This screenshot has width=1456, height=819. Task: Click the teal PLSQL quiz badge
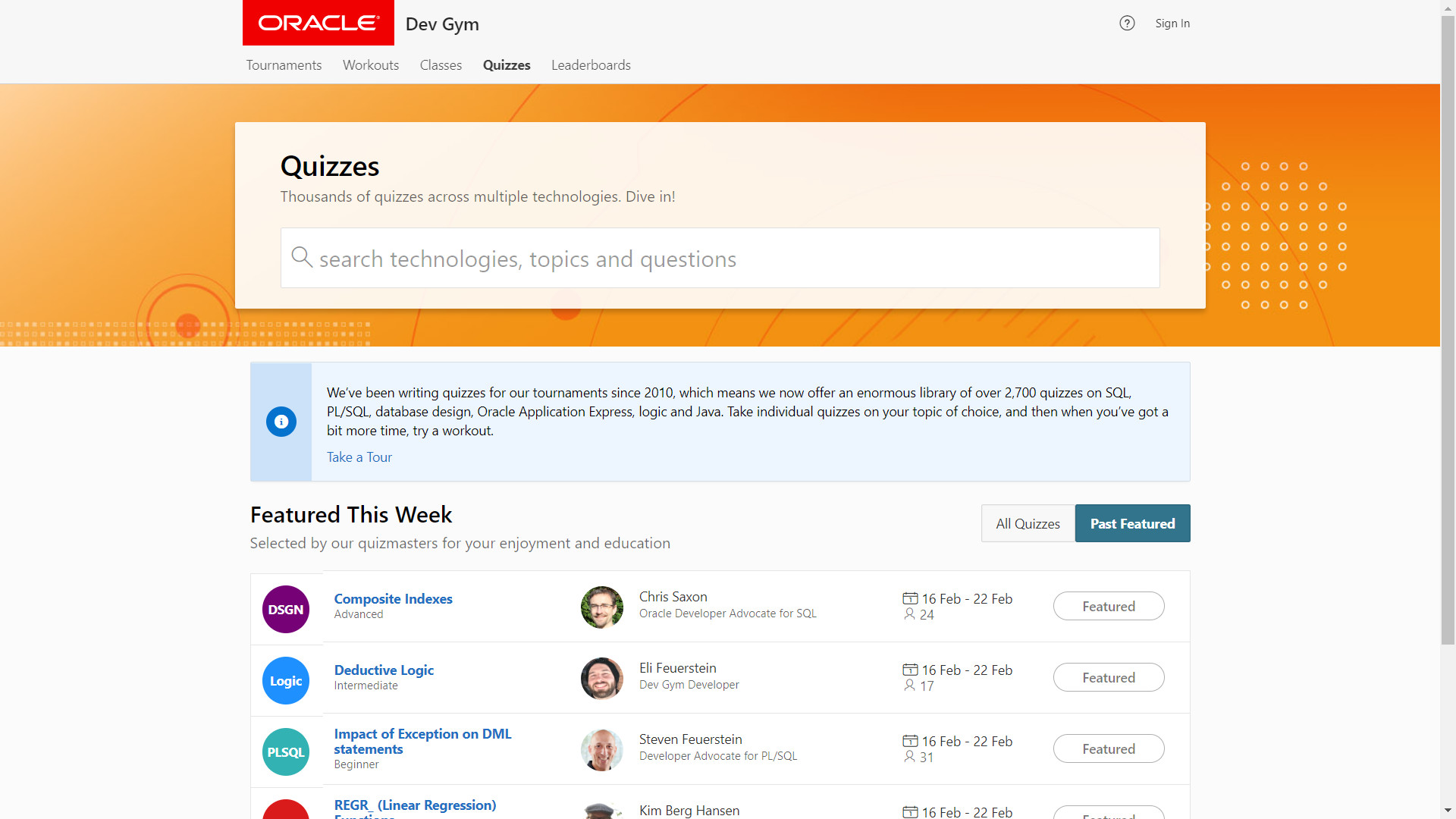point(286,752)
